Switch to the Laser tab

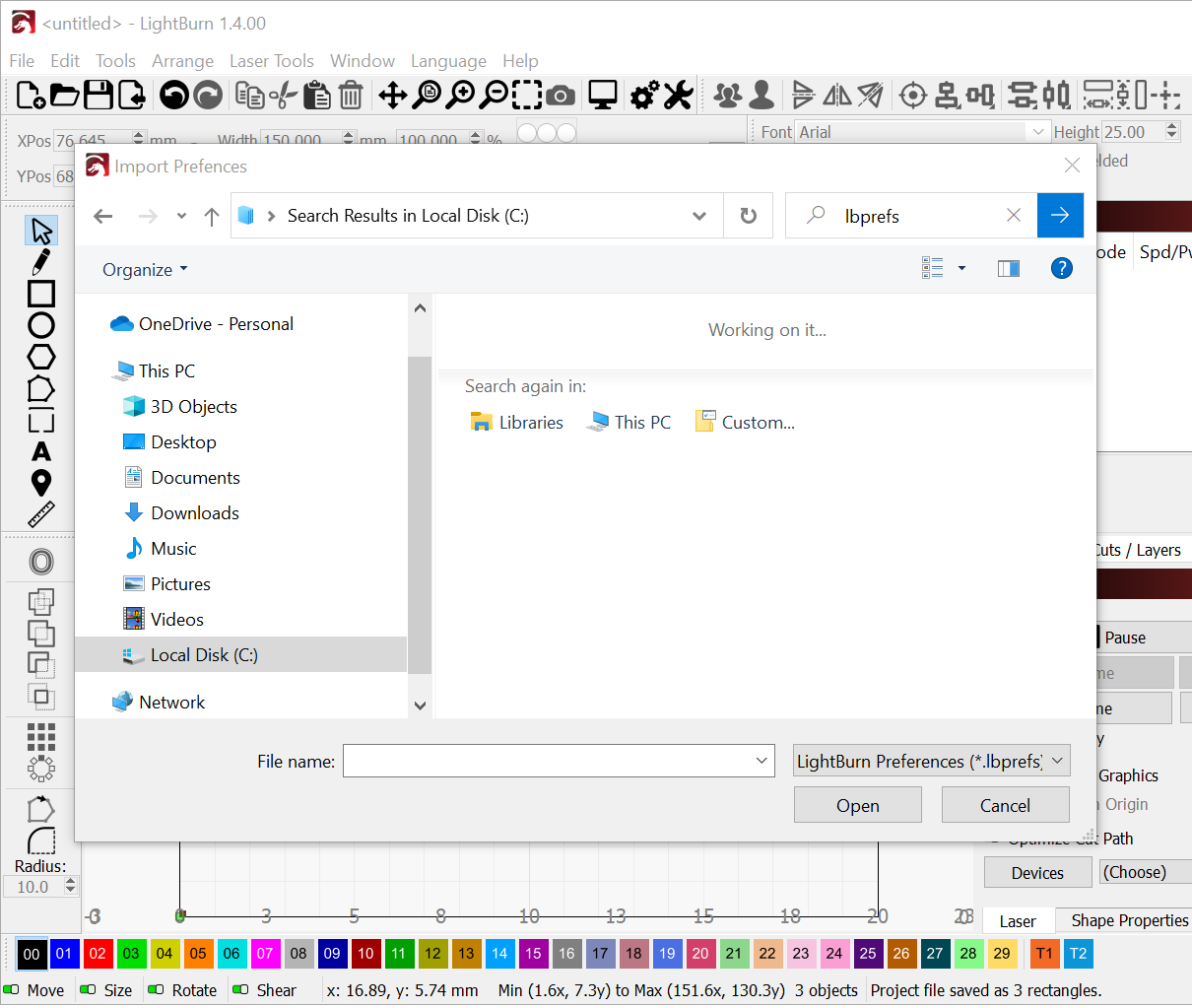[x=1018, y=921]
